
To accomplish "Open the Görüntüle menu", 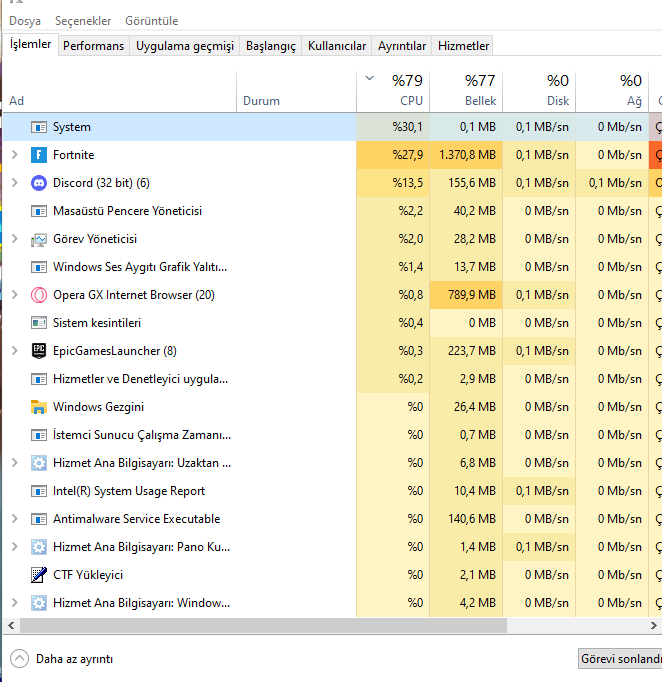I will coord(151,21).
